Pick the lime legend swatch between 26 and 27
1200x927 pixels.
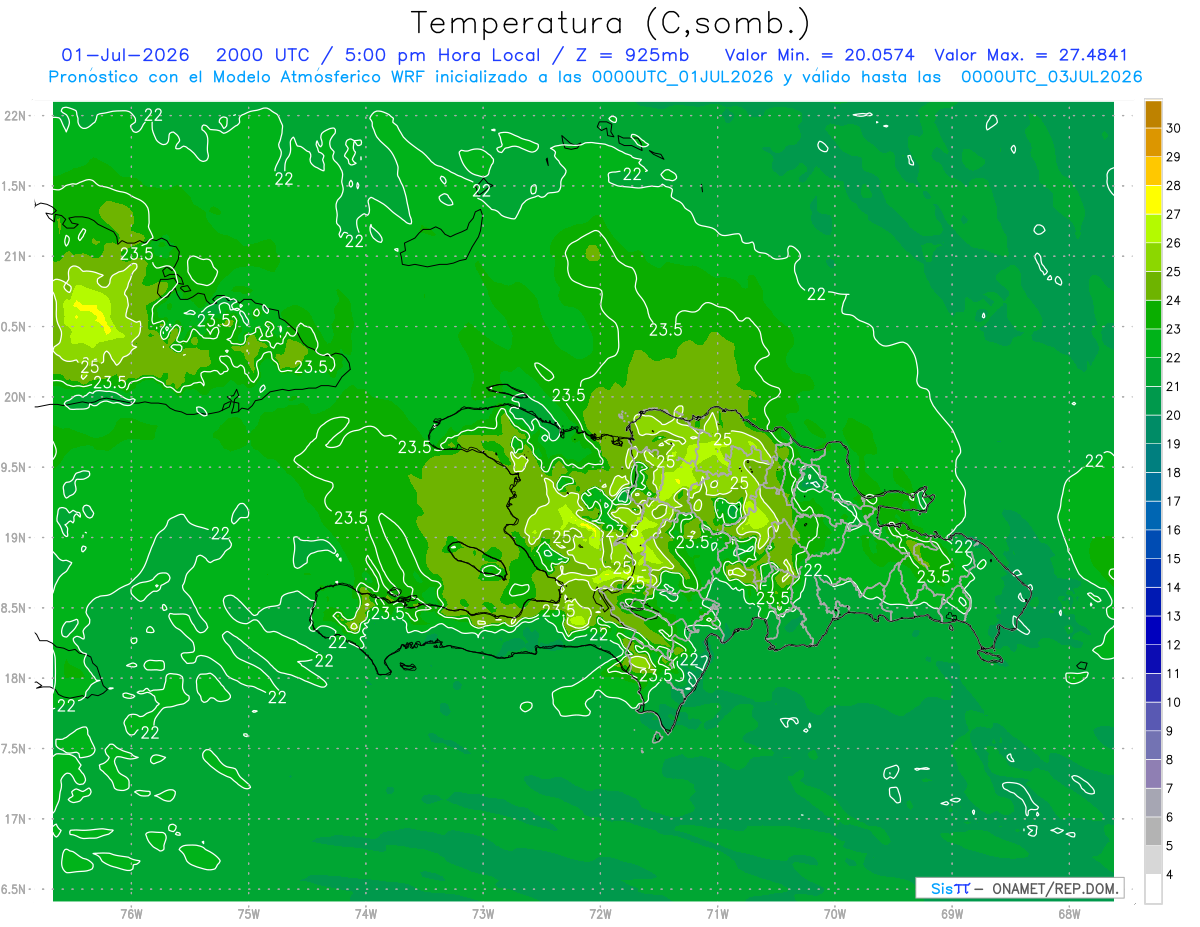[x=1153, y=229]
